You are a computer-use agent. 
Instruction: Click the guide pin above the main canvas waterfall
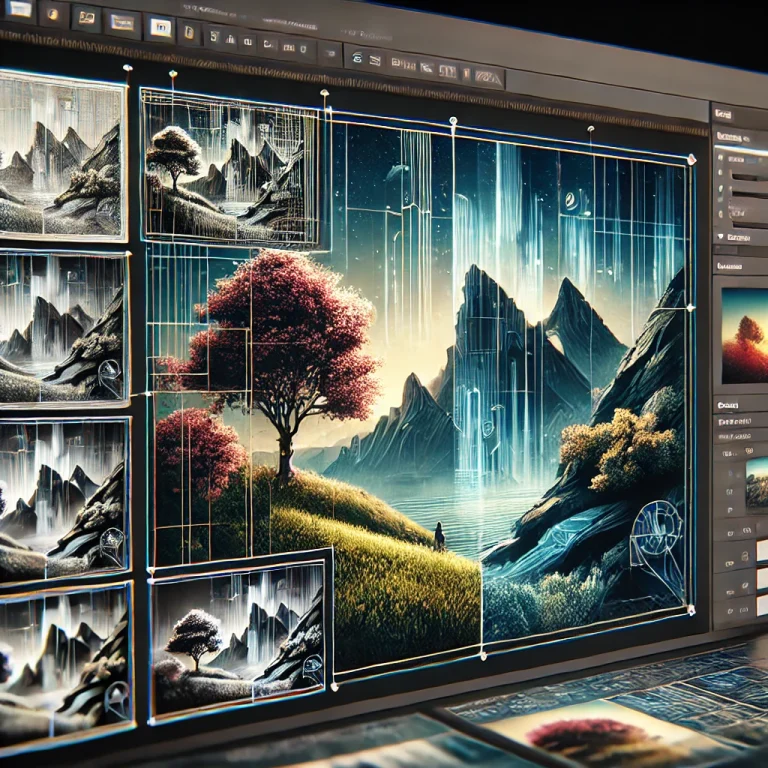point(453,120)
